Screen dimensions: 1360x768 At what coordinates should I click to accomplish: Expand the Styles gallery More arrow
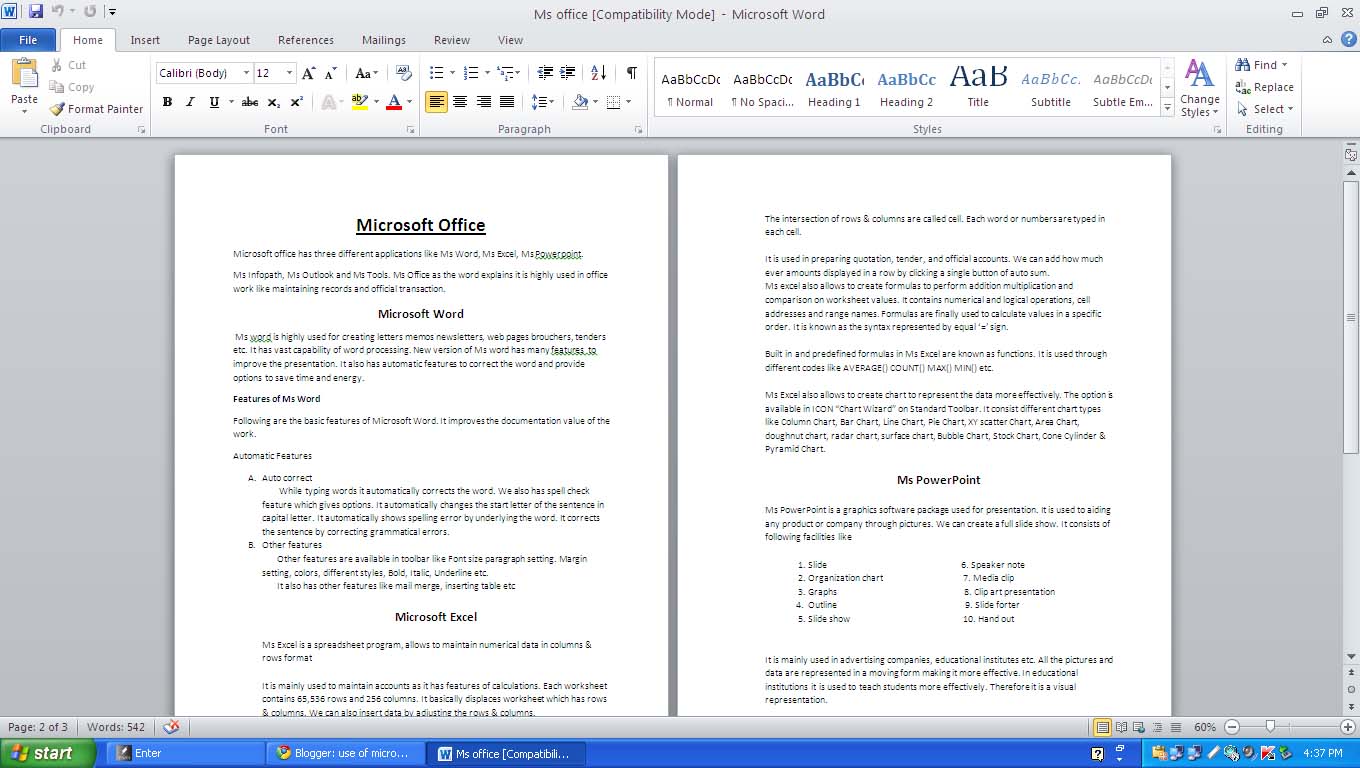click(1167, 108)
